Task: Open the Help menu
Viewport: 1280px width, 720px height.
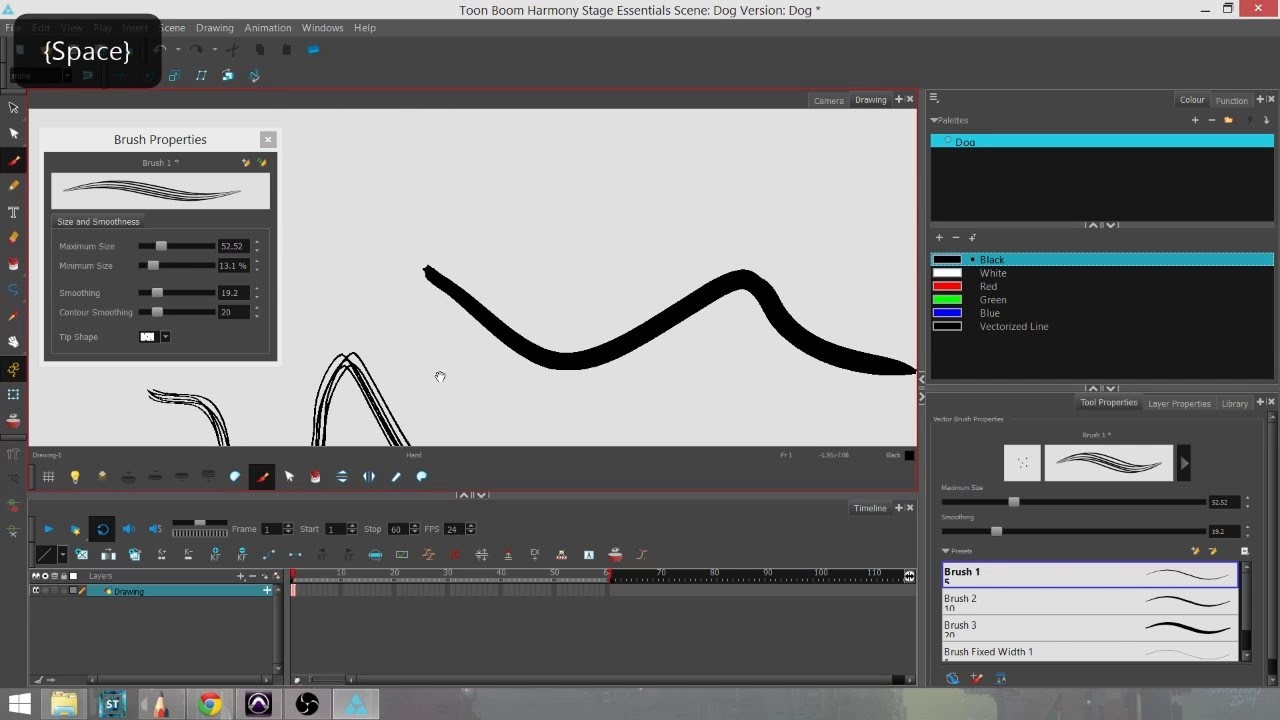Action: (x=365, y=28)
